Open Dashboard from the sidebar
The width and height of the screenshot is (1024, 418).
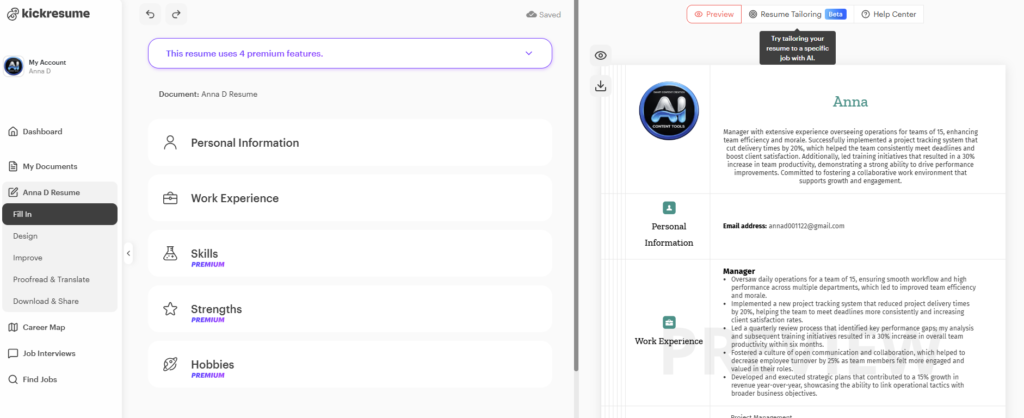[42, 131]
